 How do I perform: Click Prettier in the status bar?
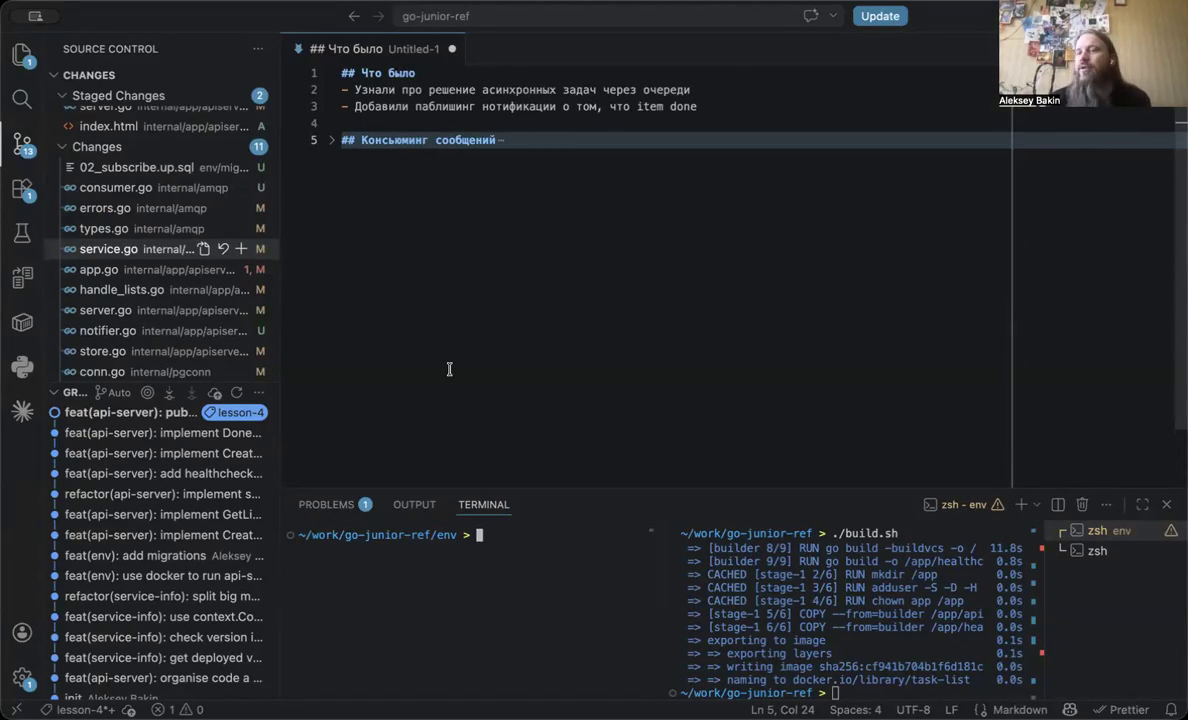click(1121, 710)
